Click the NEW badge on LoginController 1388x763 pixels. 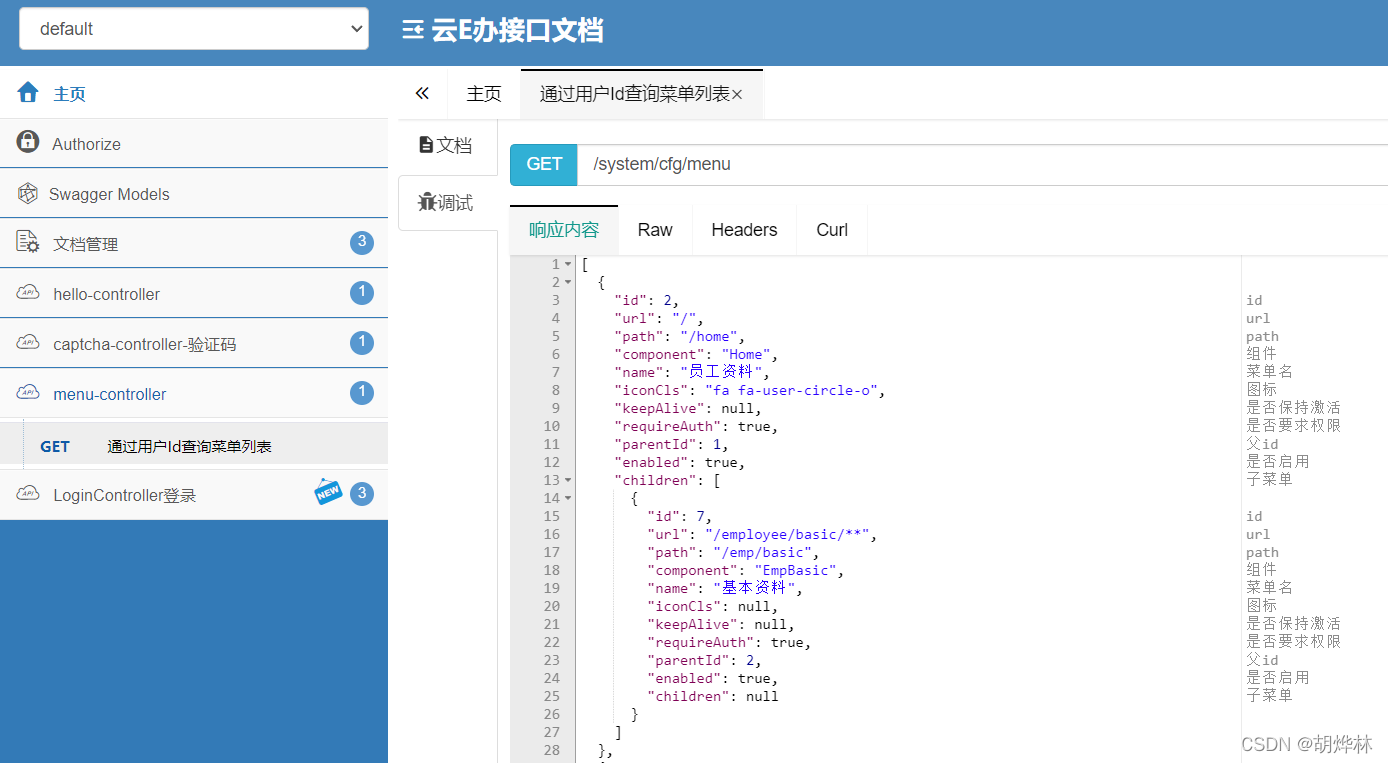point(328,491)
